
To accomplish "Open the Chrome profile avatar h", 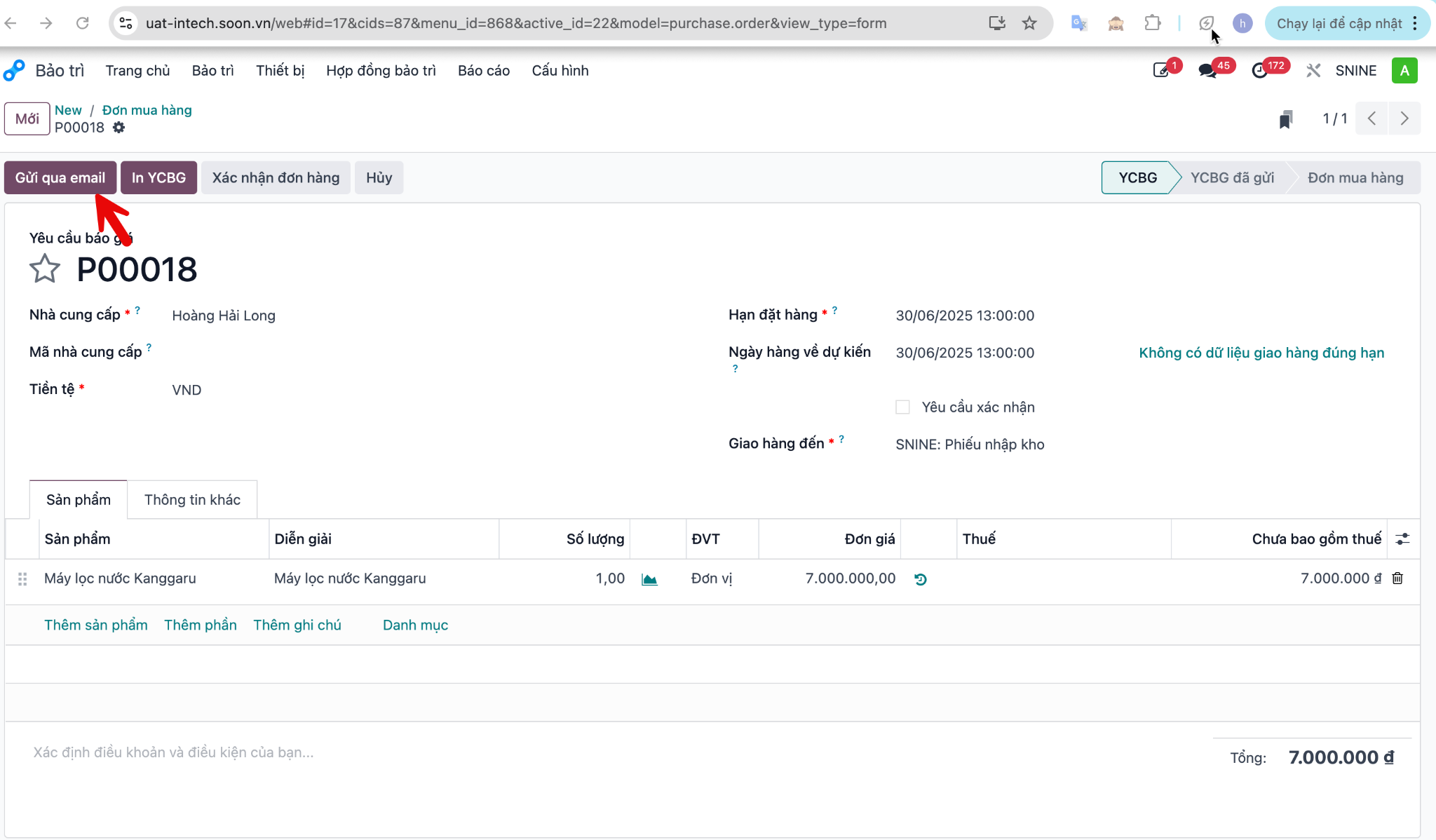I will click(x=1242, y=23).
